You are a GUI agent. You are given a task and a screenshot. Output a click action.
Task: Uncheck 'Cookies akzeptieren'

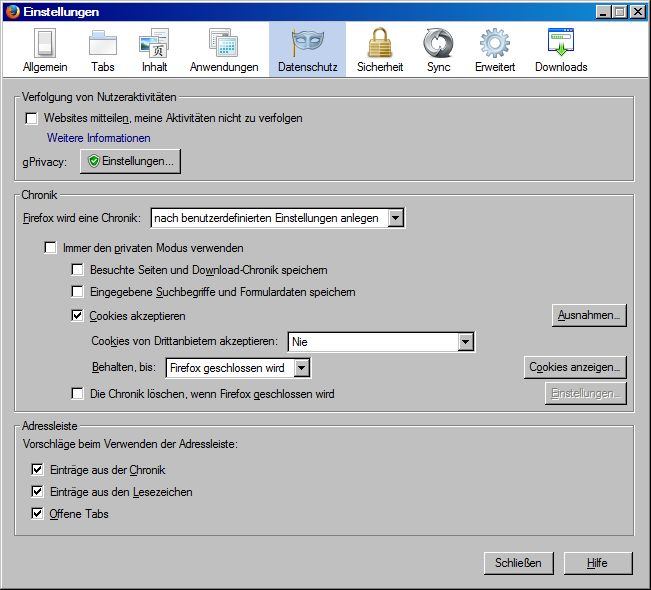pyautogui.click(x=77, y=316)
